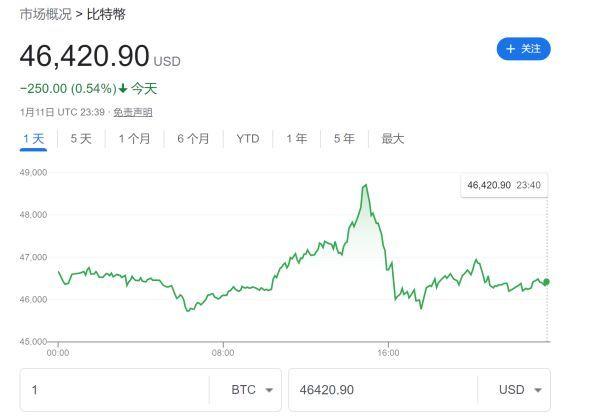Open the 市场概况 breadcrumb link
600x418 pixels.
44,14
